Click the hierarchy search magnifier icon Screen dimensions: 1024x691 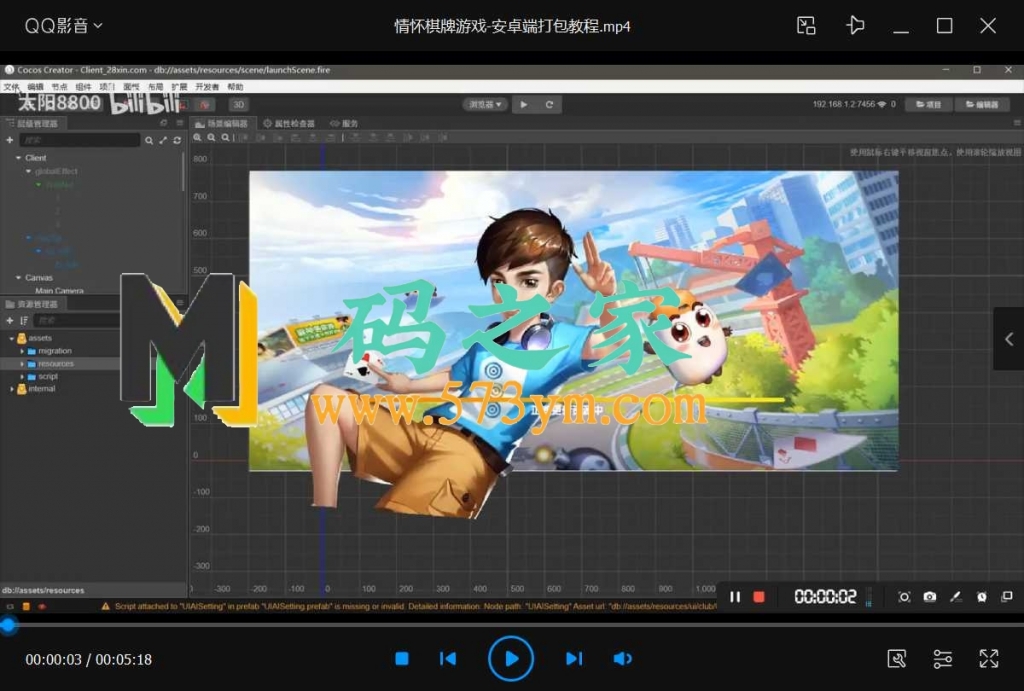(x=149, y=140)
